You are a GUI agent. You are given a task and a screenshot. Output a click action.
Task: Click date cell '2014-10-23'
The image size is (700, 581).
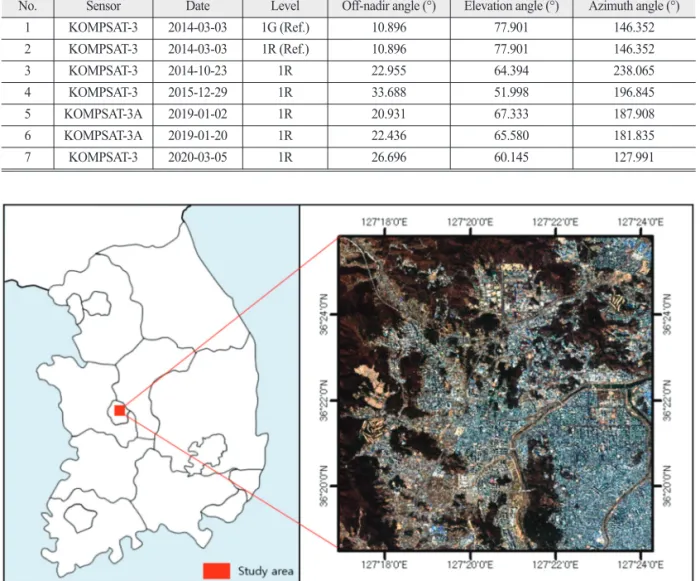(x=198, y=71)
